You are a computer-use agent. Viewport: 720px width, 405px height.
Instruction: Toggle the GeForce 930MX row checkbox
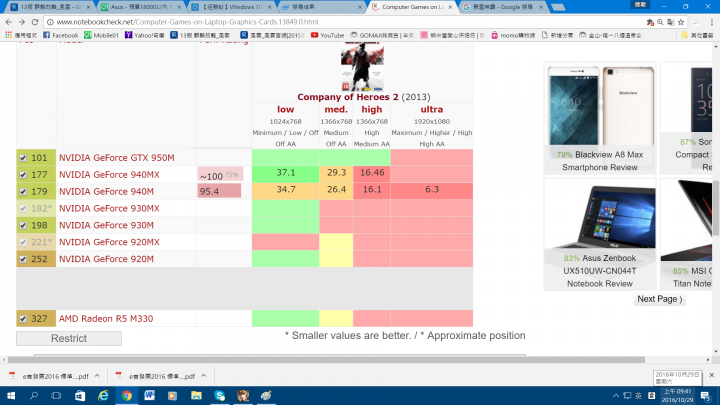tap(23, 208)
